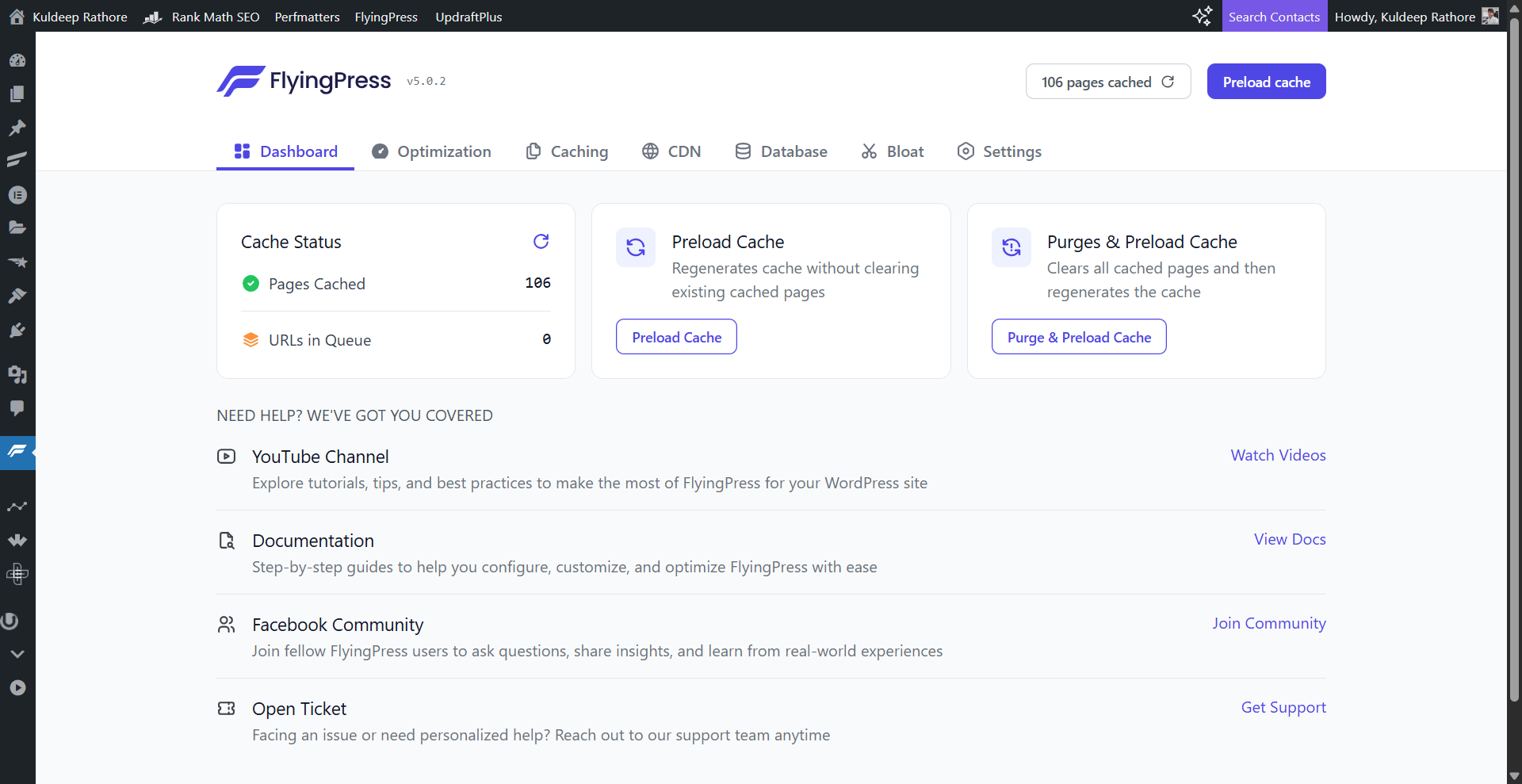Open the View Docs link
This screenshot has height=784, width=1522.
(x=1290, y=539)
